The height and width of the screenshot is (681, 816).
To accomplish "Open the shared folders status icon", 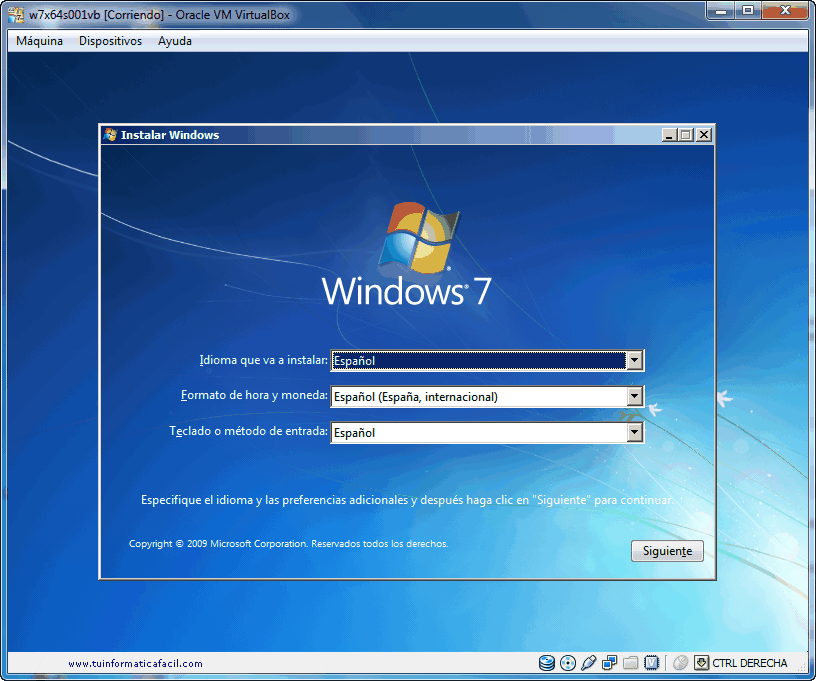I will (x=630, y=663).
